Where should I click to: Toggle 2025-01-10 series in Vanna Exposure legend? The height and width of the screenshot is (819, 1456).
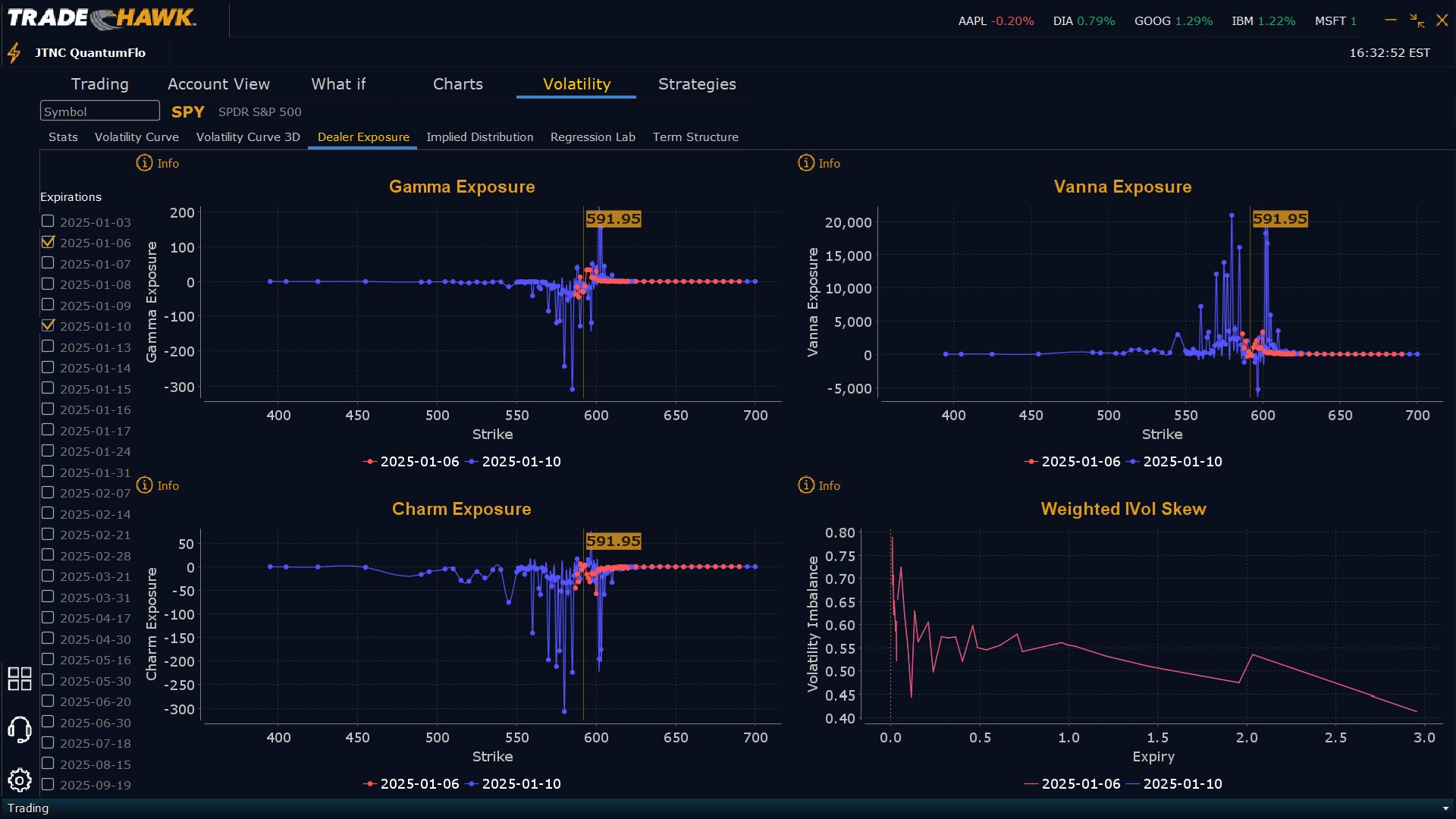(1175, 462)
